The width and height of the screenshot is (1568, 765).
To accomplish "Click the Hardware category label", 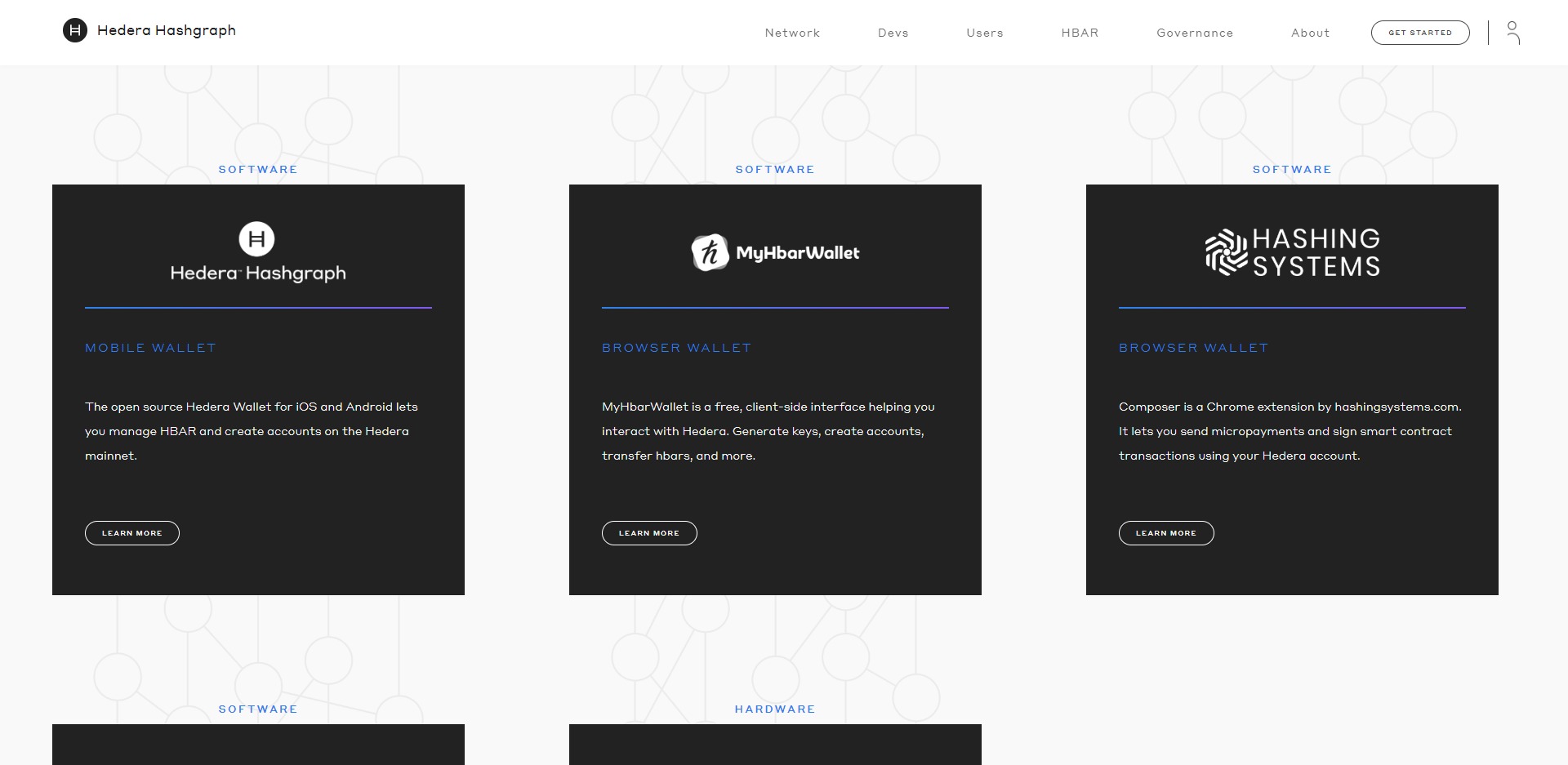I will (775, 709).
